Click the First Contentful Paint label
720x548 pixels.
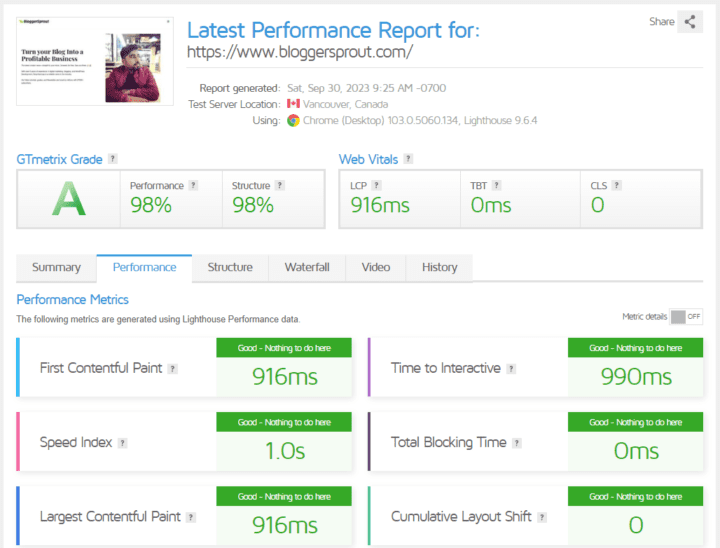click(101, 368)
